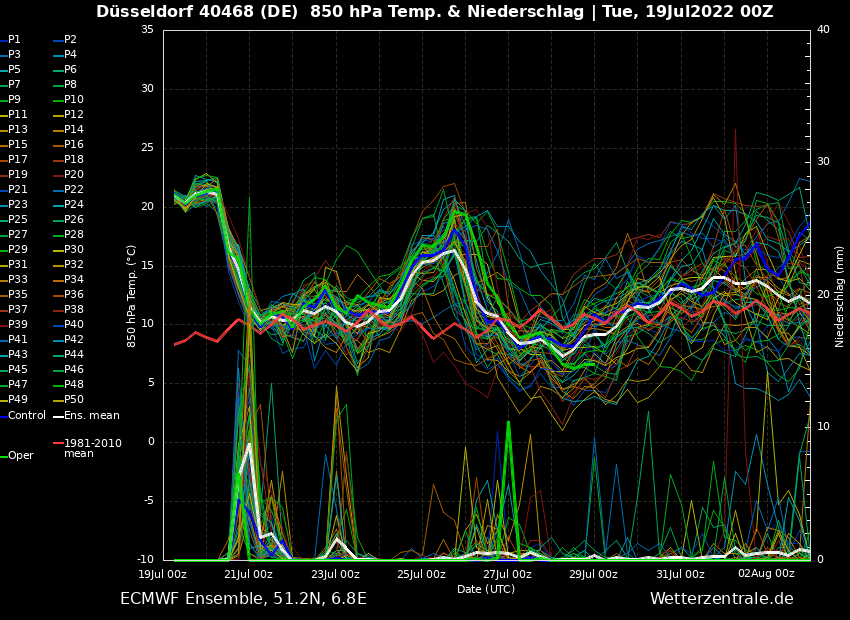The width and height of the screenshot is (850, 620).
Task: Click the P12 legend entry
Action: pos(74,114)
